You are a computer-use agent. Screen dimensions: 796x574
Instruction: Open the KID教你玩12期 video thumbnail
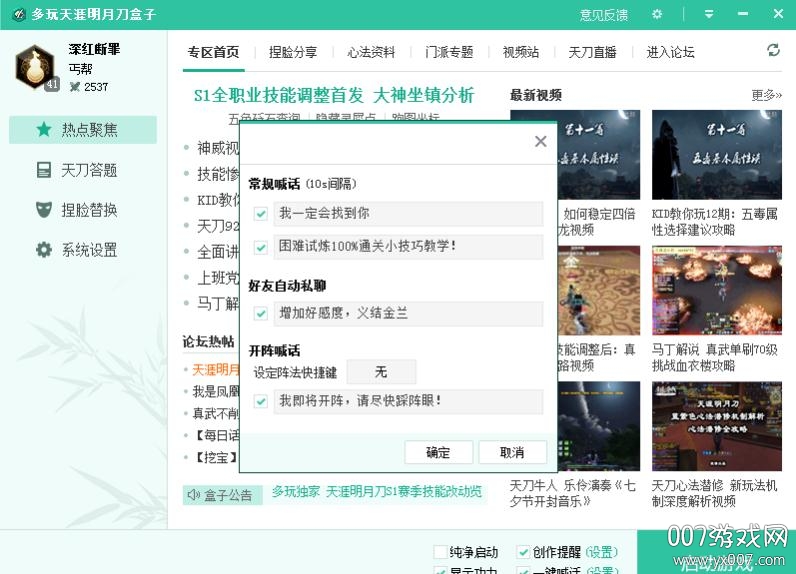[x=716, y=155]
